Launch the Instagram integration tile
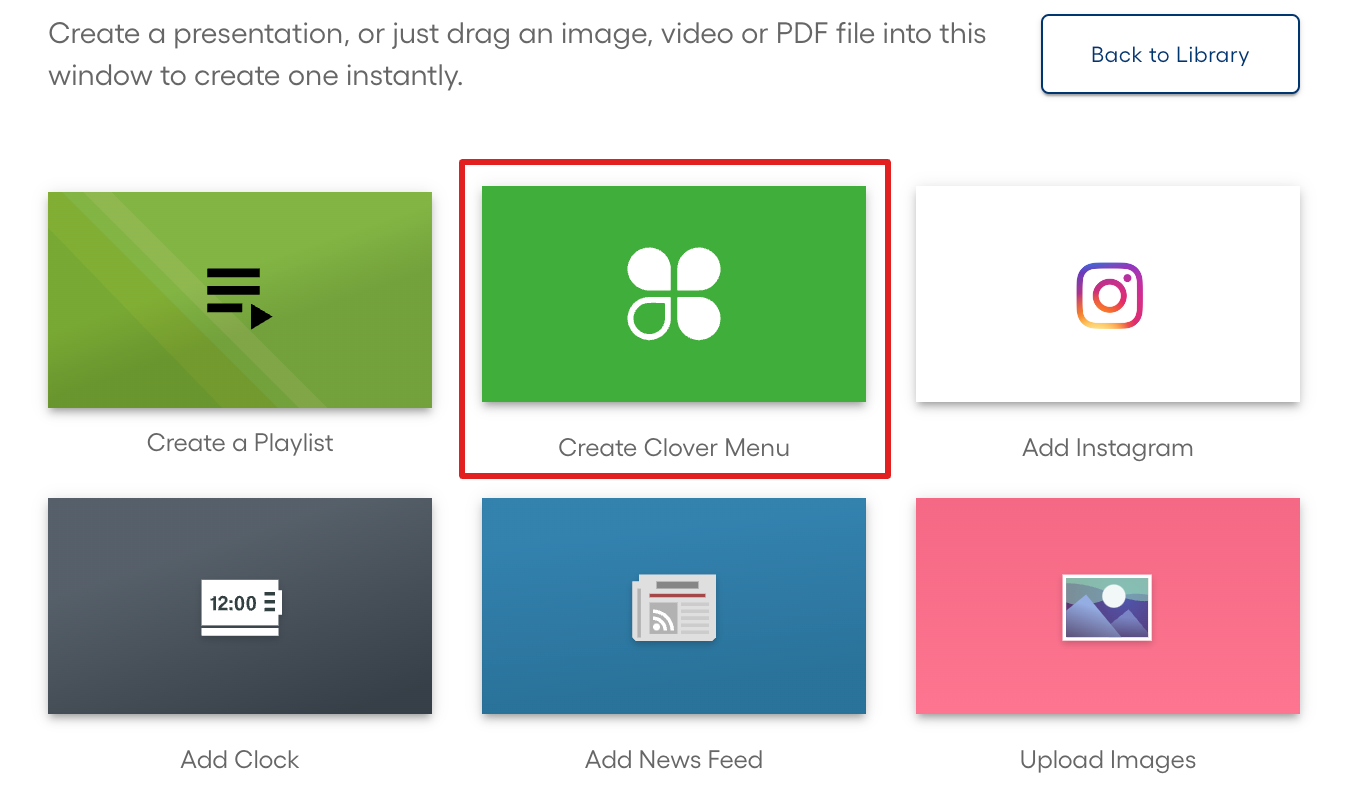Viewport: 1352px width, 786px height. [1107, 294]
